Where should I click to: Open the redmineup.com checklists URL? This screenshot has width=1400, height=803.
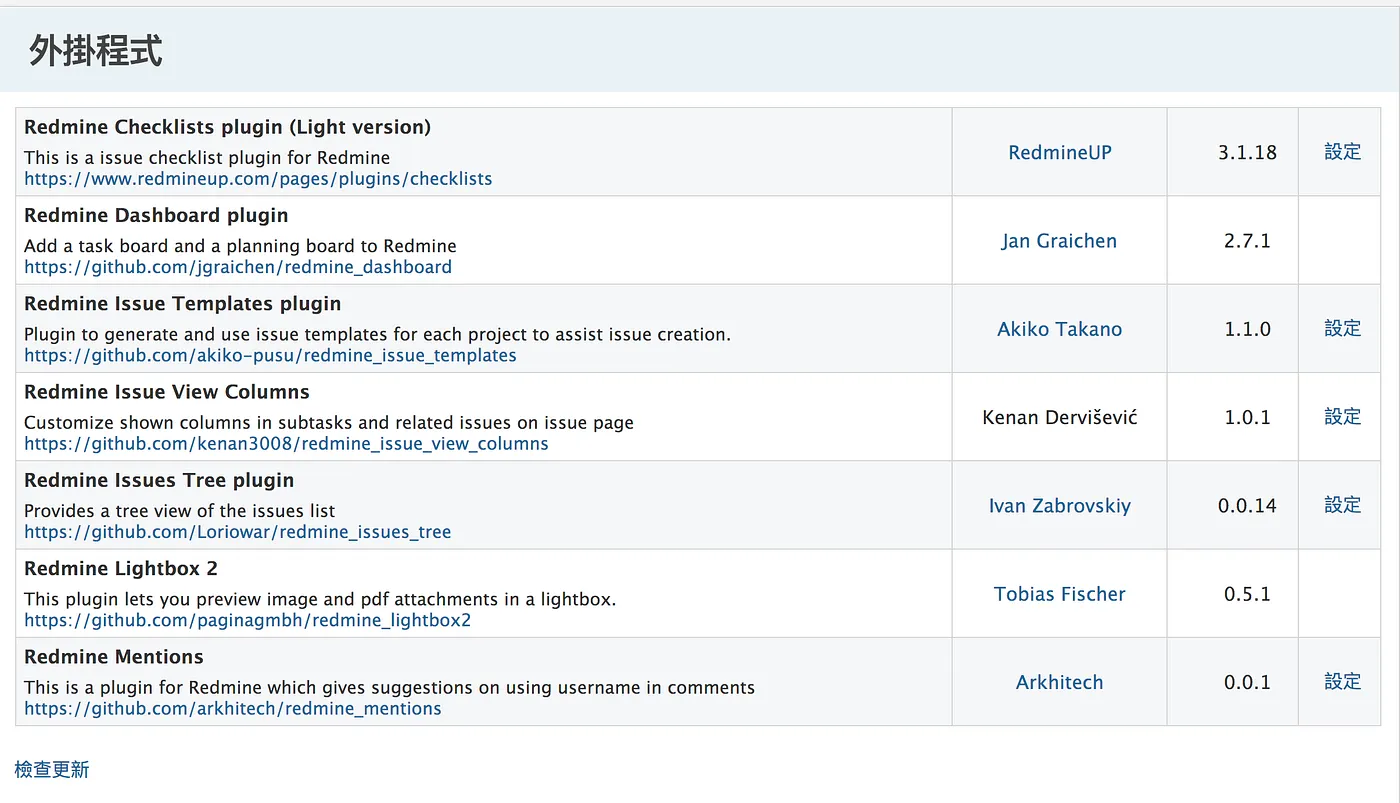(x=258, y=179)
